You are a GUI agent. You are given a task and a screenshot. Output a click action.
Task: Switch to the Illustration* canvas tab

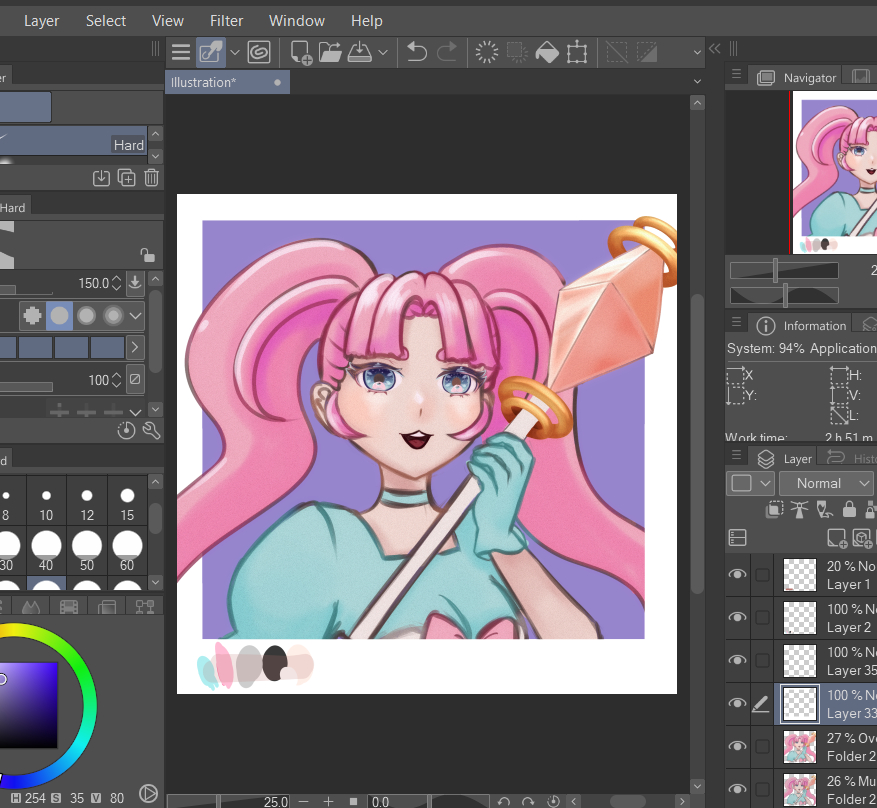[204, 82]
